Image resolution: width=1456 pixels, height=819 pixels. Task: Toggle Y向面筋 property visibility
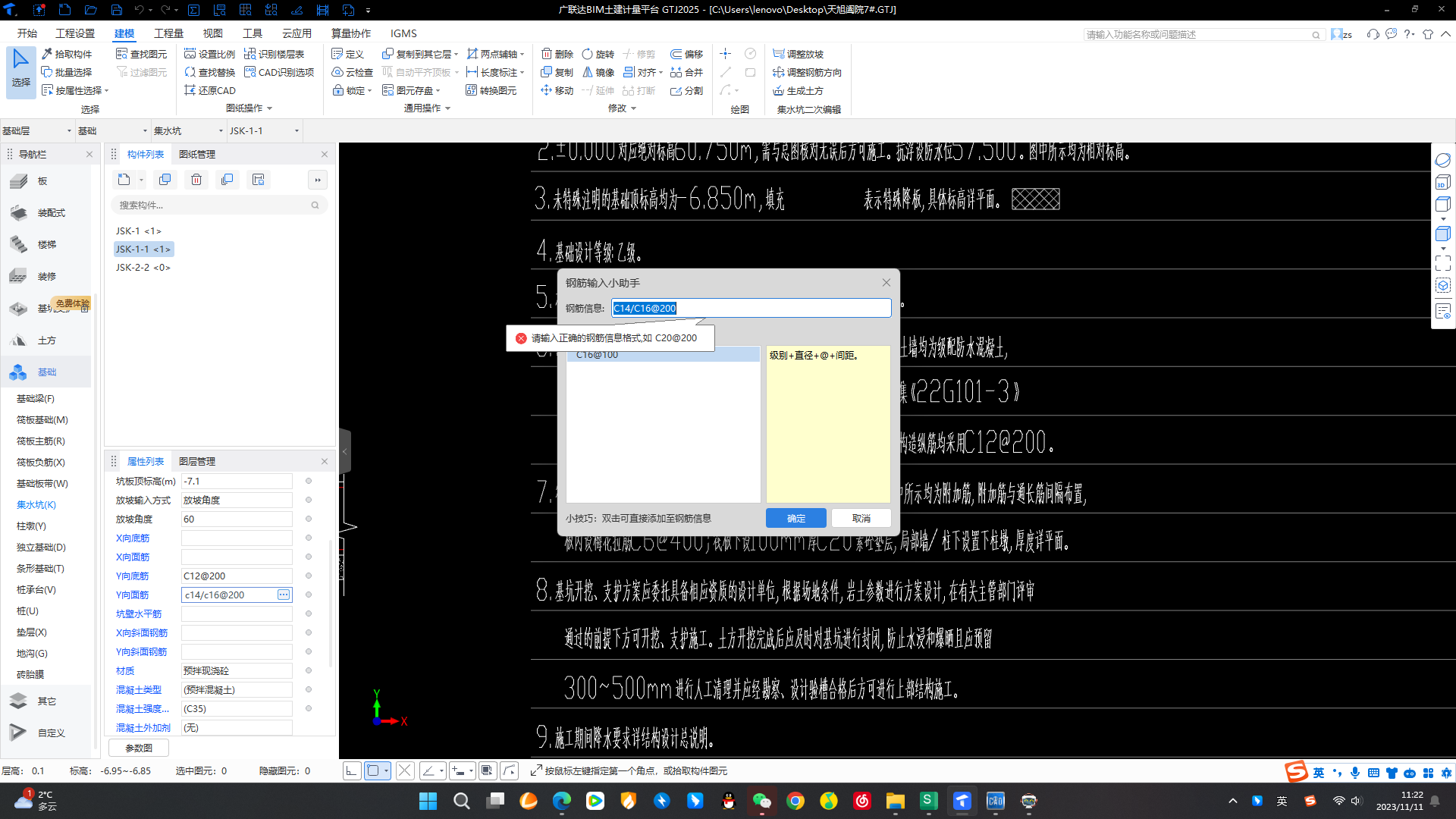point(307,594)
